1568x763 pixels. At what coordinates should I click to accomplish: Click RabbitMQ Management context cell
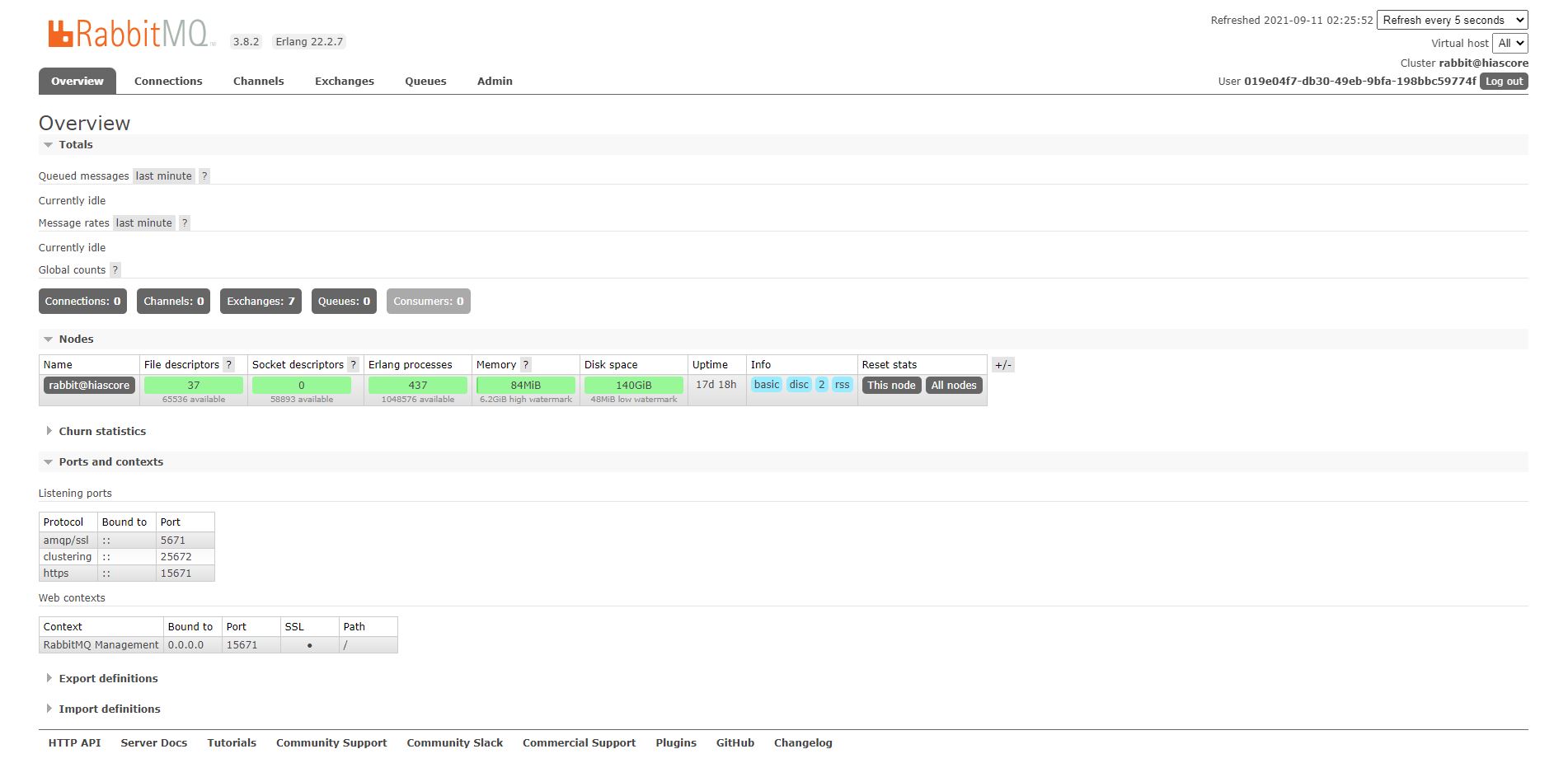(101, 644)
